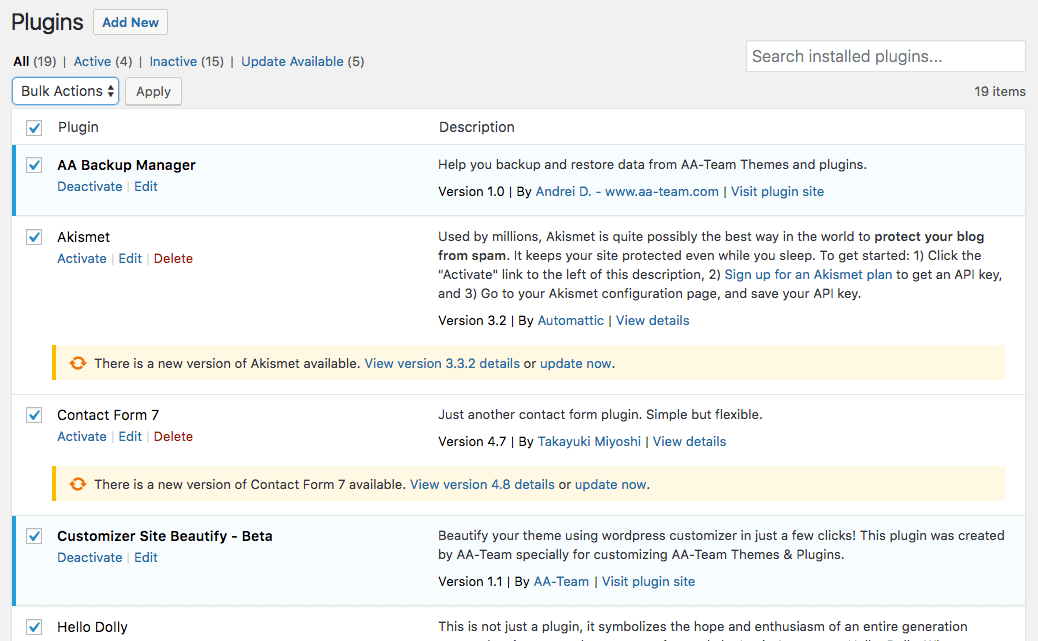Screen dimensions: 1038x641
Task: Filter by Update Available (5)
Action: point(303,62)
